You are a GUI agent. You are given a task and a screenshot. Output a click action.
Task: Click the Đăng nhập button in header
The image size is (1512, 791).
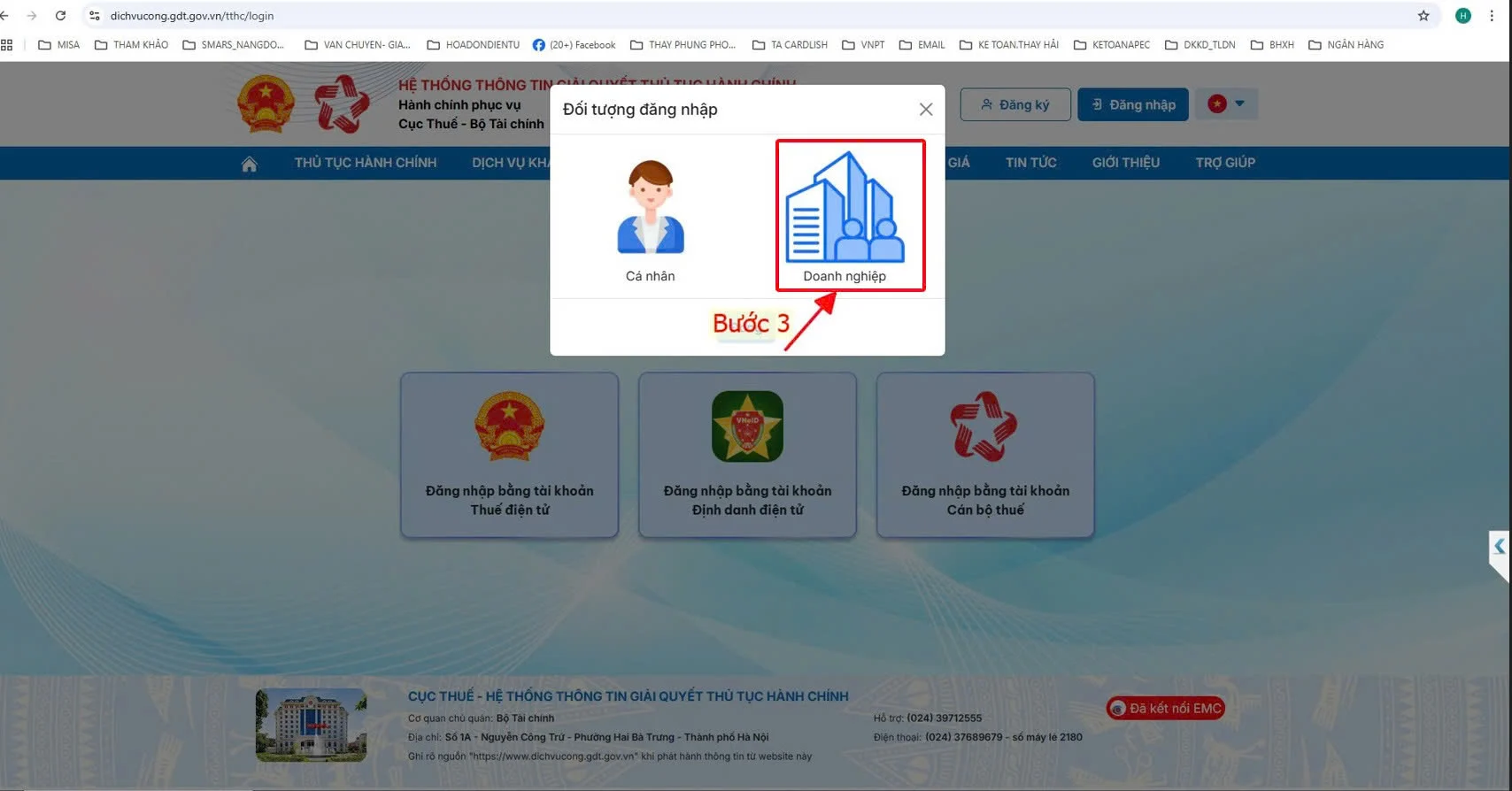tap(1133, 104)
